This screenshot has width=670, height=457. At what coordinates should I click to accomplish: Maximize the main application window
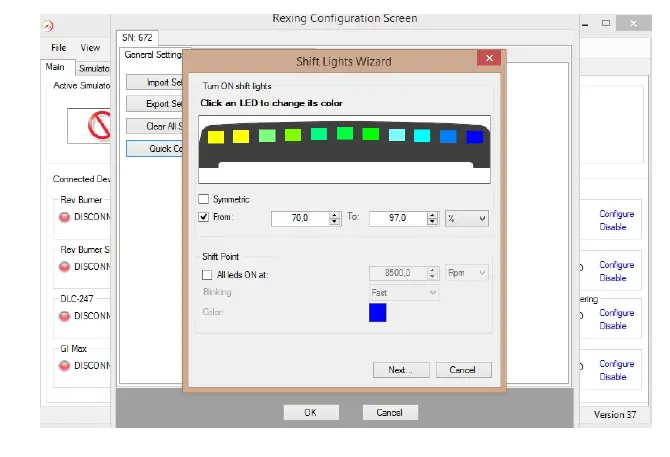click(x=606, y=23)
